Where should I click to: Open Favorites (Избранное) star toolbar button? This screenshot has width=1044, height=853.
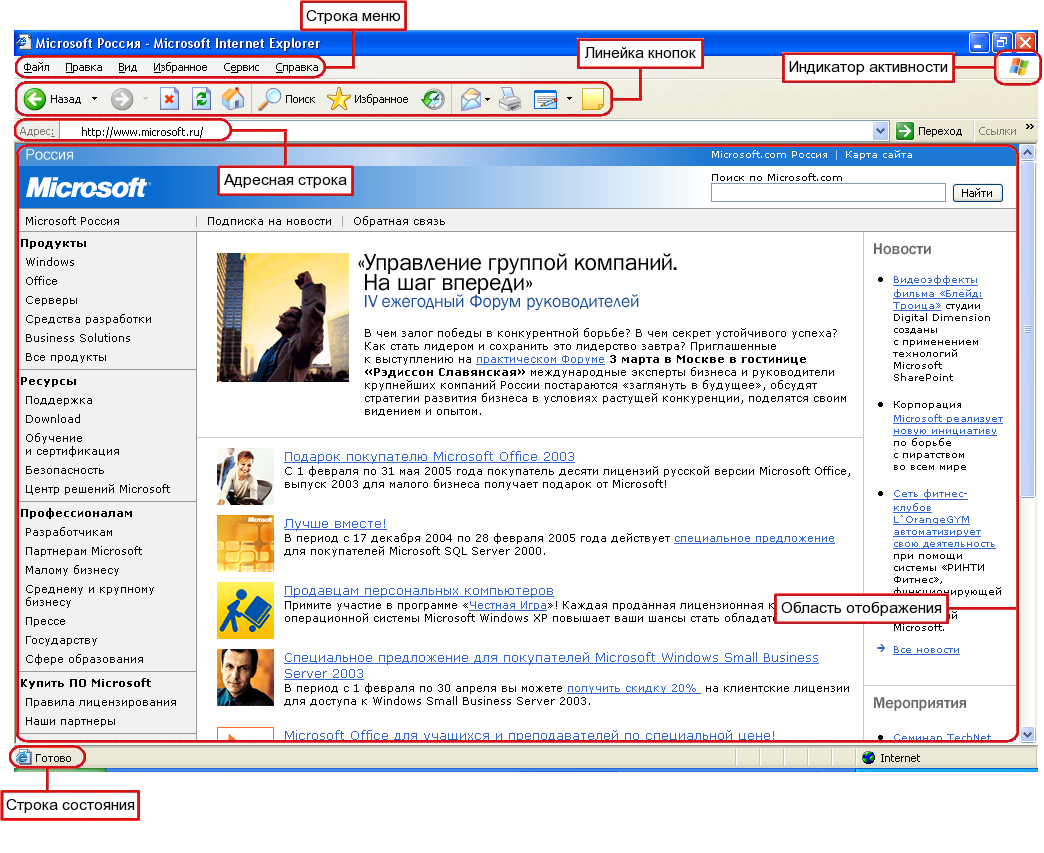click(368, 99)
